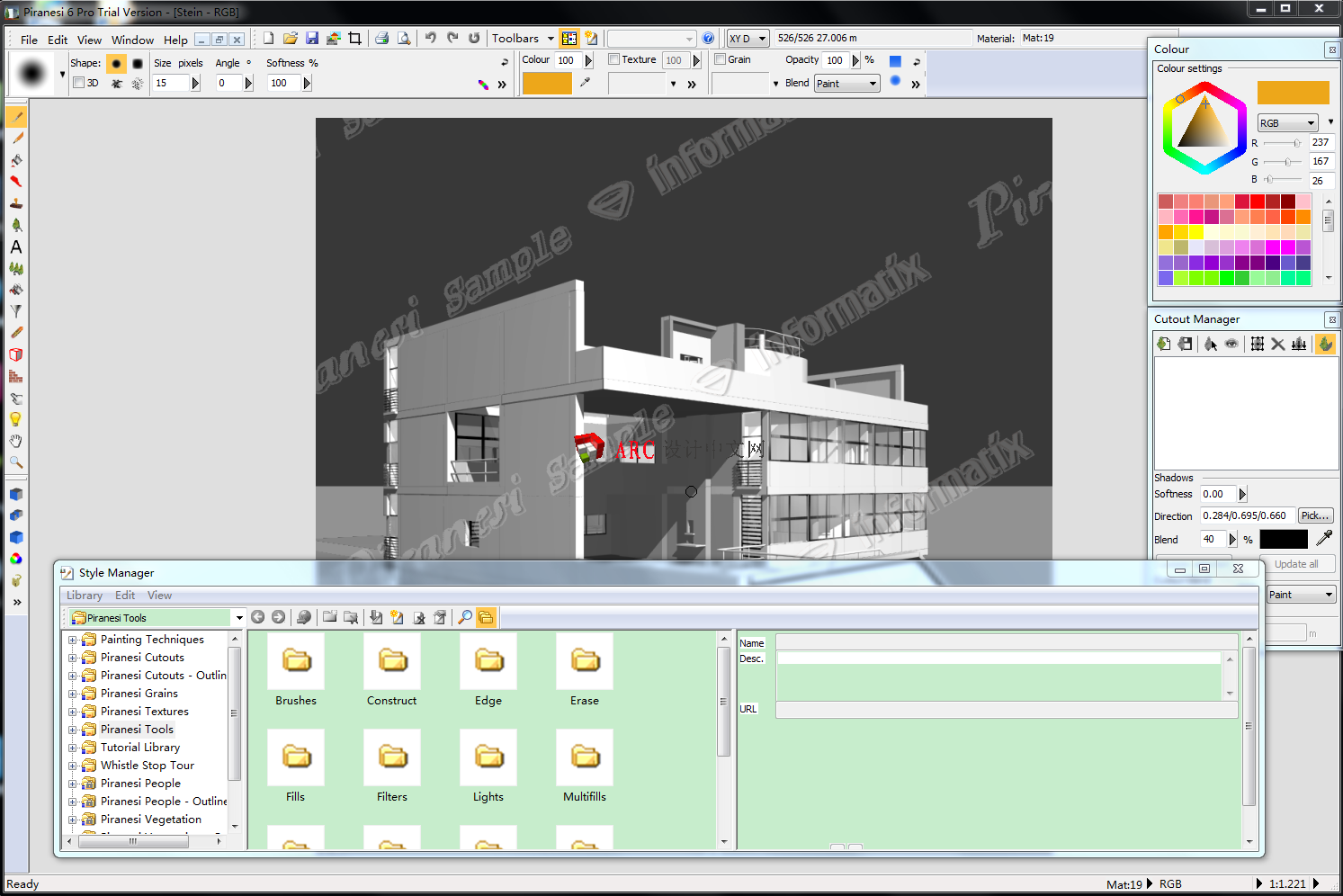Select the light bulb lights tool
The width and height of the screenshot is (1343, 896).
pyautogui.click(x=16, y=419)
